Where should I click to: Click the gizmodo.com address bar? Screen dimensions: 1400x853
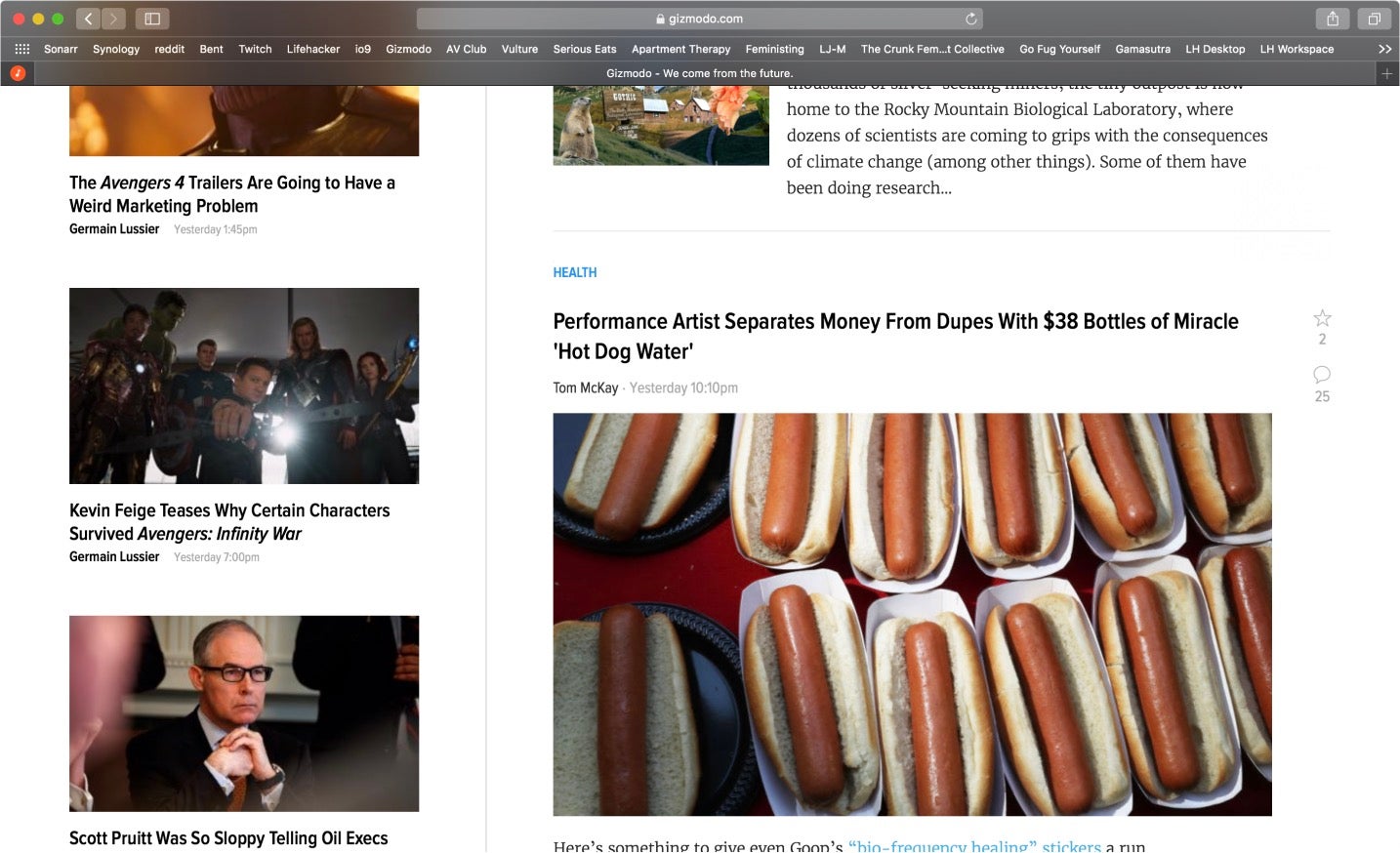coord(699,19)
